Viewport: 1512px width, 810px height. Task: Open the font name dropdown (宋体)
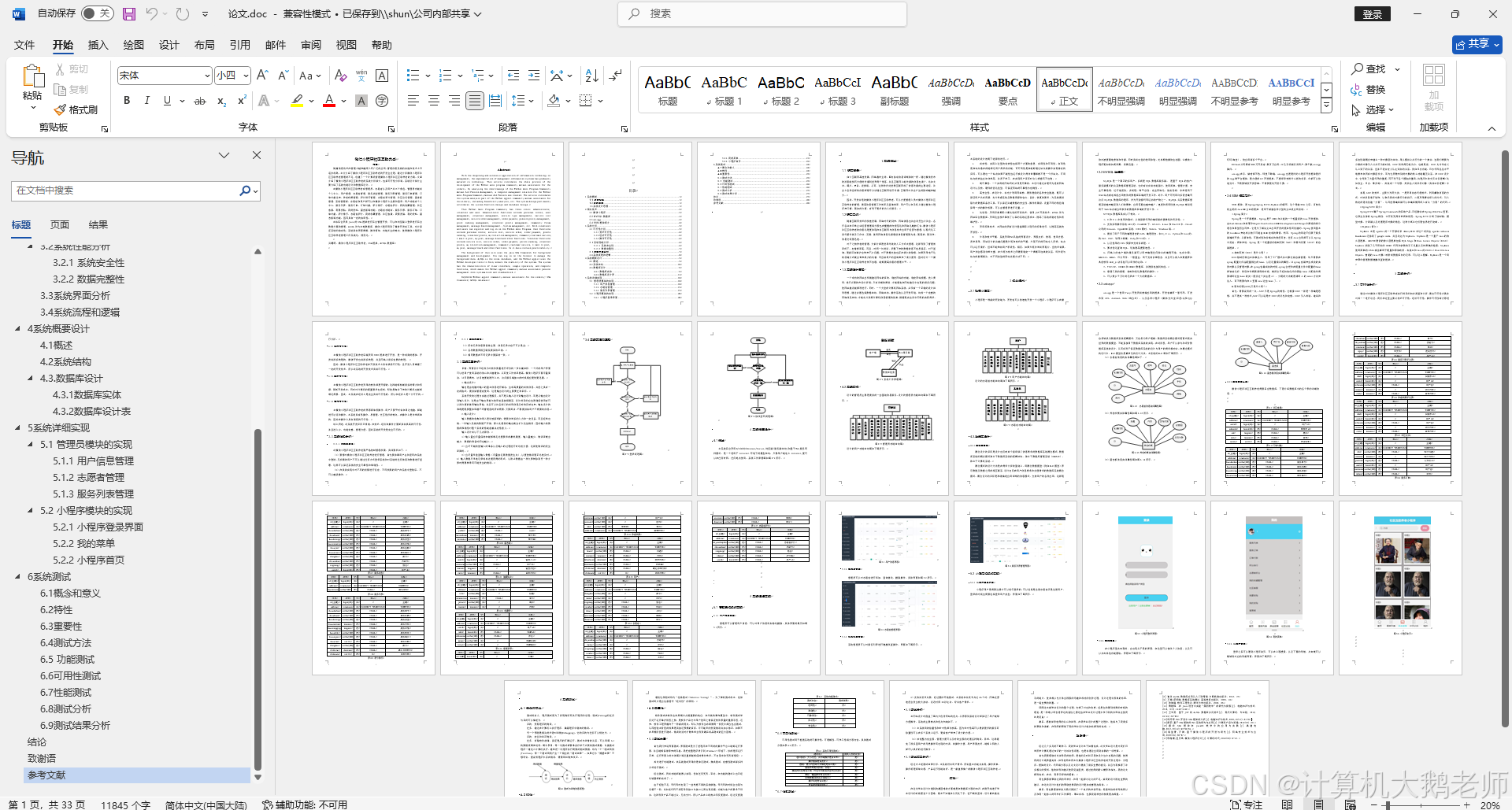(207, 76)
